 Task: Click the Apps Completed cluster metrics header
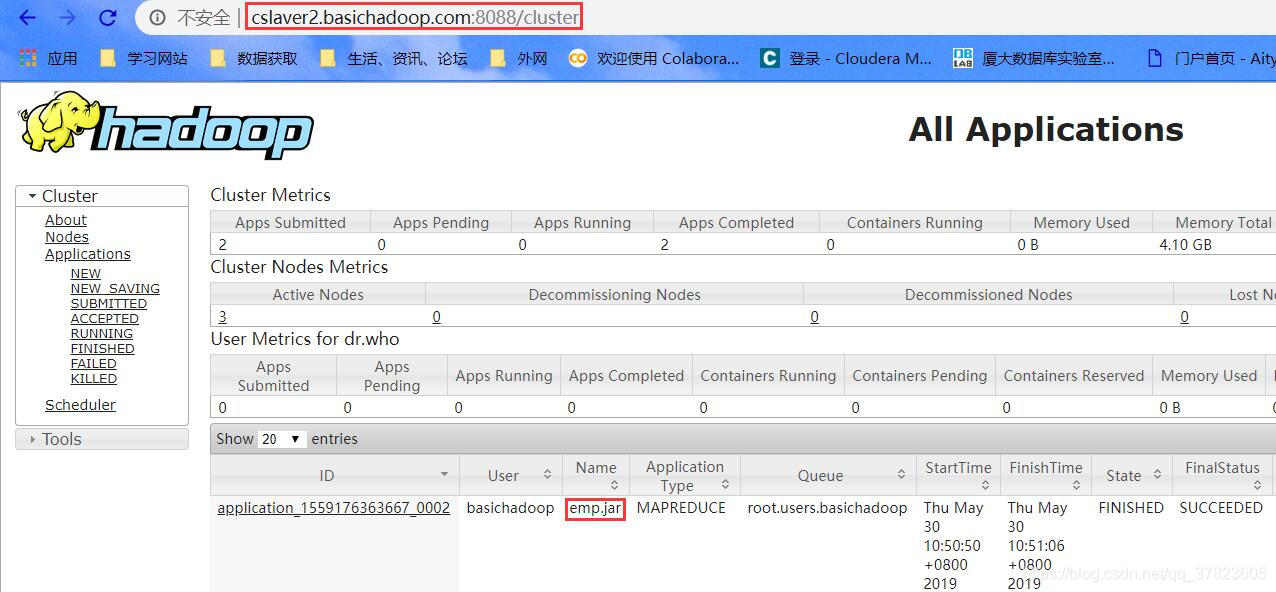pyautogui.click(x=736, y=222)
